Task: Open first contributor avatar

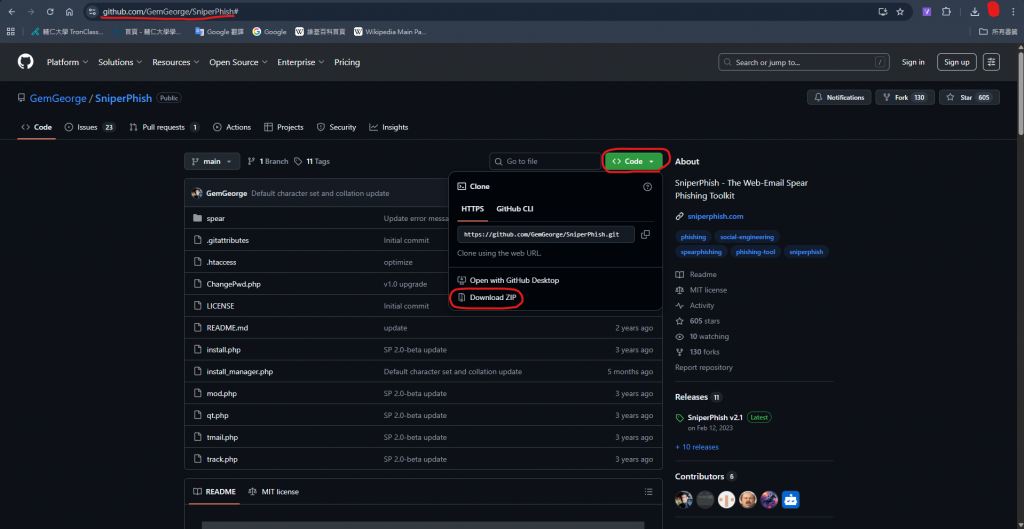Action: [684, 500]
